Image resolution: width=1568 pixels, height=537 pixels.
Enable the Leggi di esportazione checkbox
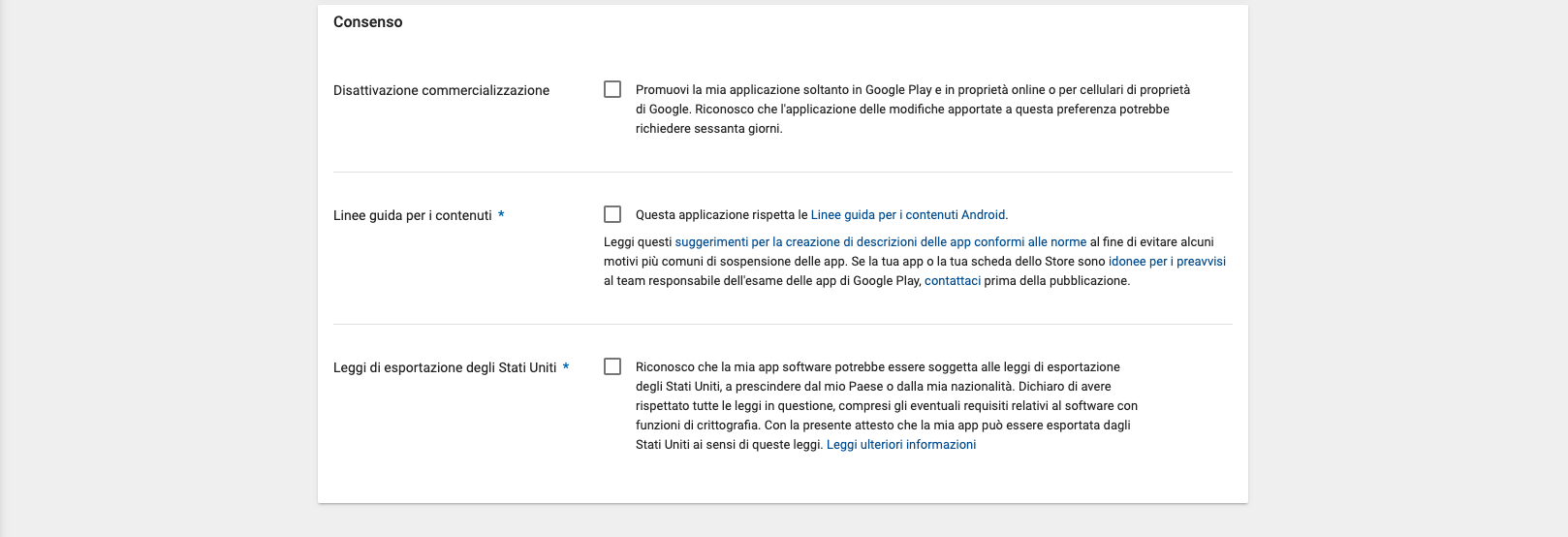(612, 366)
